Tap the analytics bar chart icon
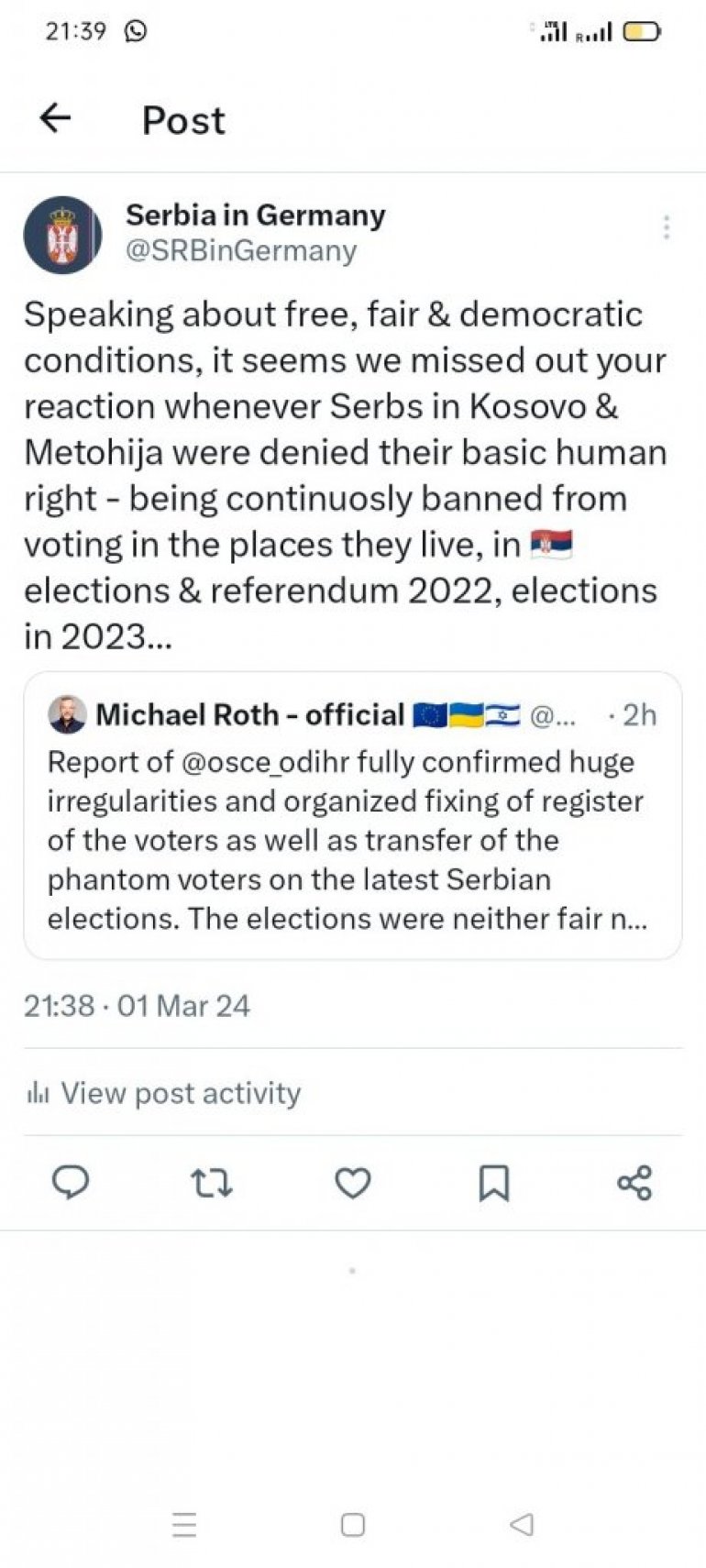Image resolution: width=706 pixels, height=1568 pixels. pyautogui.click(x=38, y=1093)
